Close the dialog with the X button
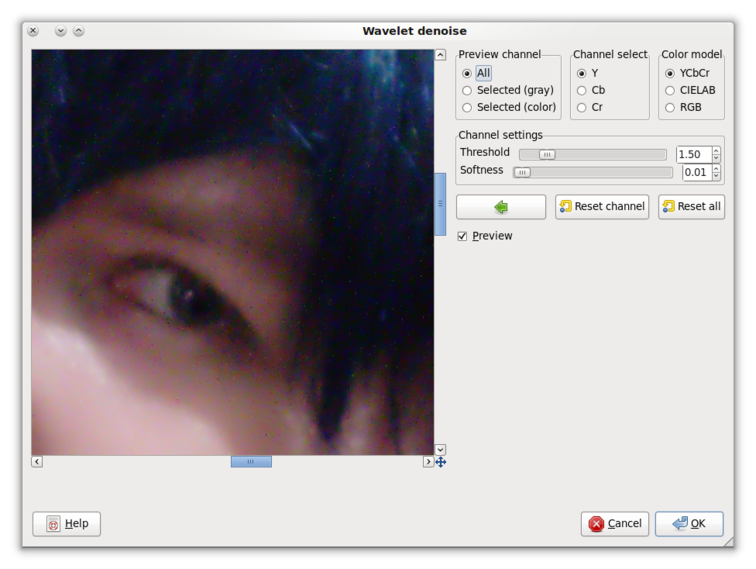The width and height of the screenshot is (756, 569). coord(33,31)
